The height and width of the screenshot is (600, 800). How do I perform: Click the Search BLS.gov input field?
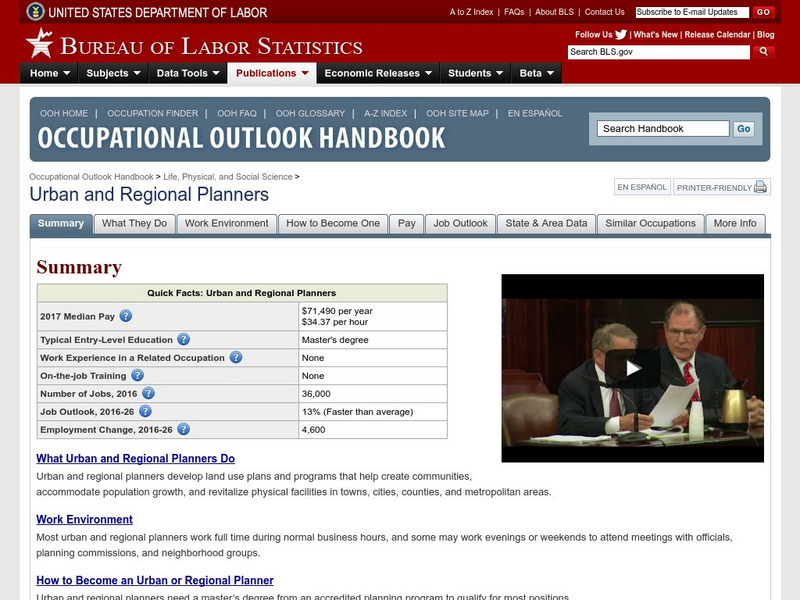click(x=659, y=52)
